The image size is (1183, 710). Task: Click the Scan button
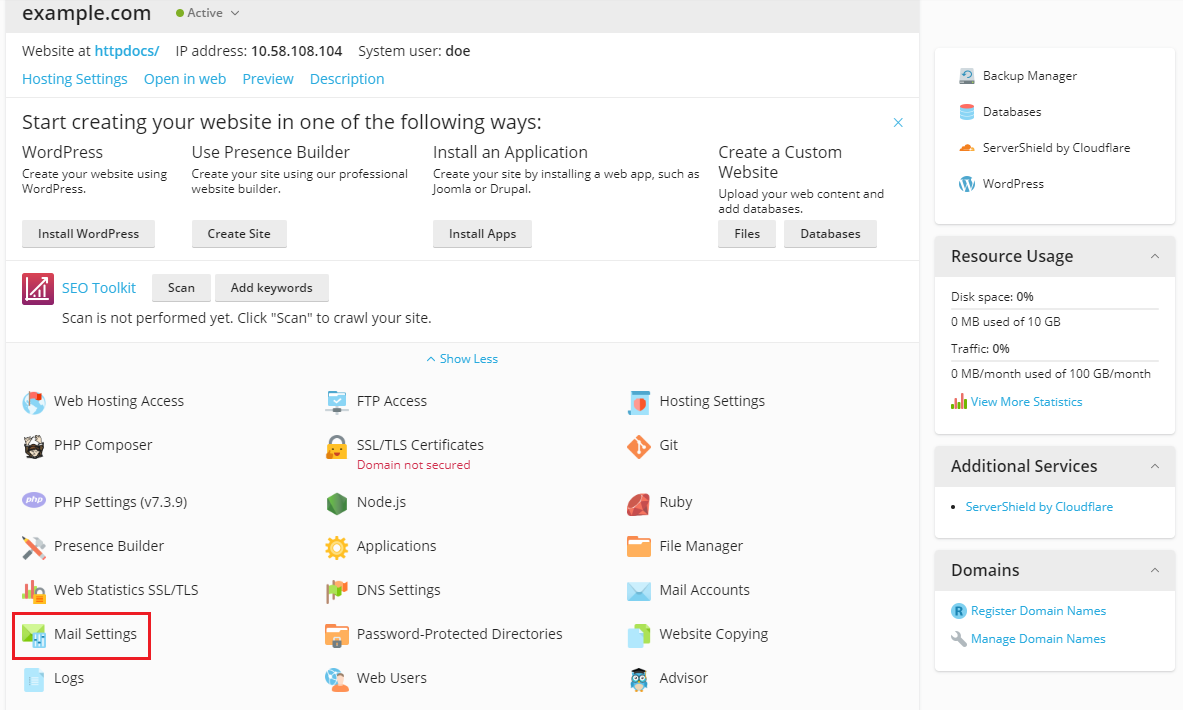(x=181, y=287)
